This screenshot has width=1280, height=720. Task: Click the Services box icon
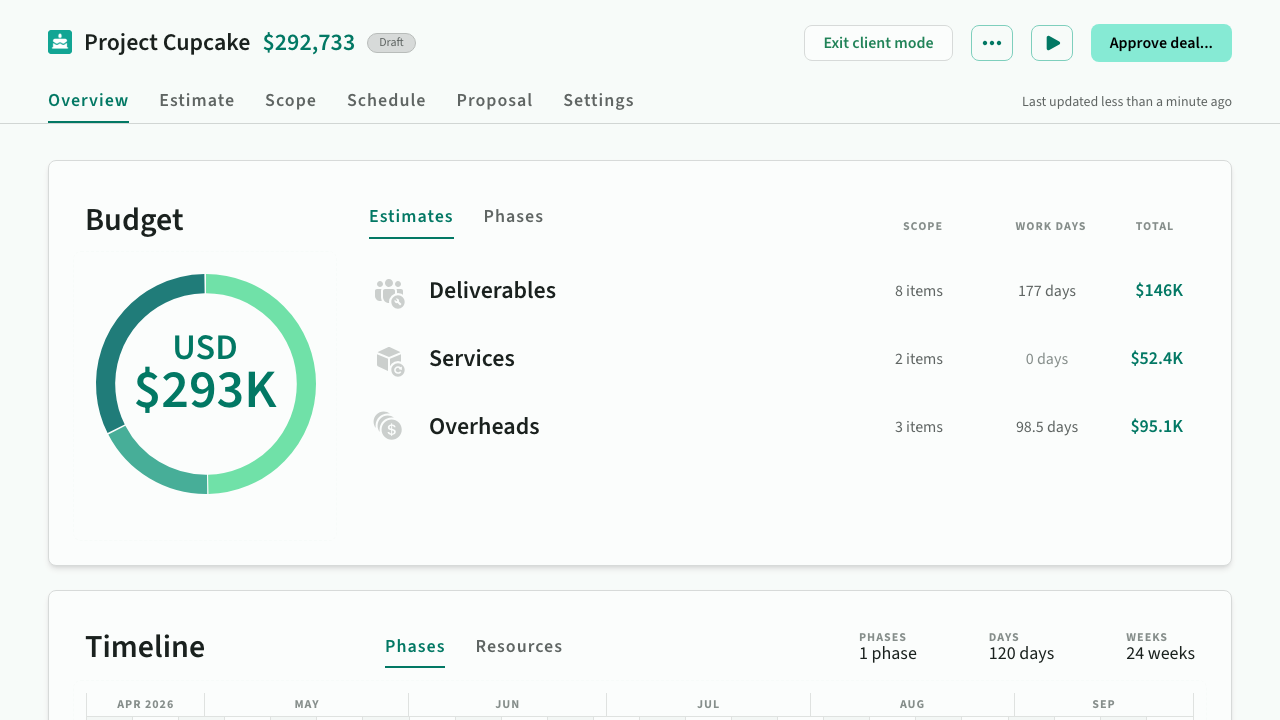[389, 360]
